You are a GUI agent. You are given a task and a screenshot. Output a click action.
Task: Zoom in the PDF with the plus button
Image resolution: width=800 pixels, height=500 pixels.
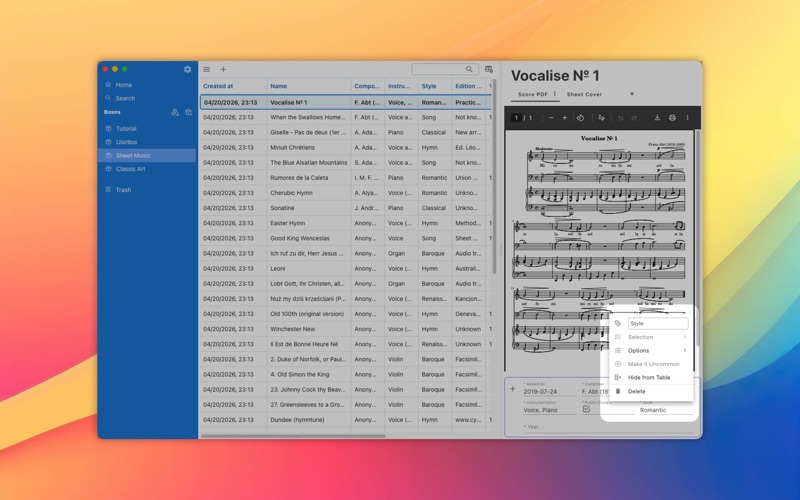pos(564,118)
